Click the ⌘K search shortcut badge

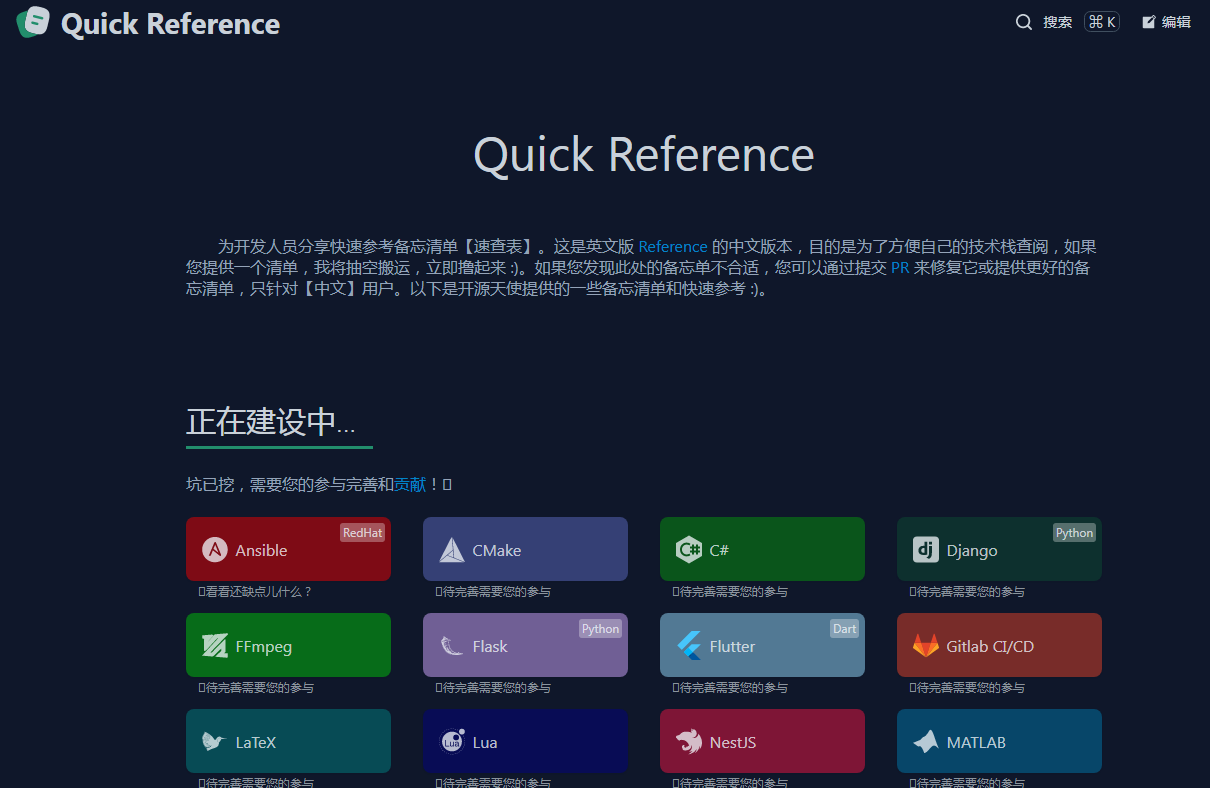(1102, 22)
